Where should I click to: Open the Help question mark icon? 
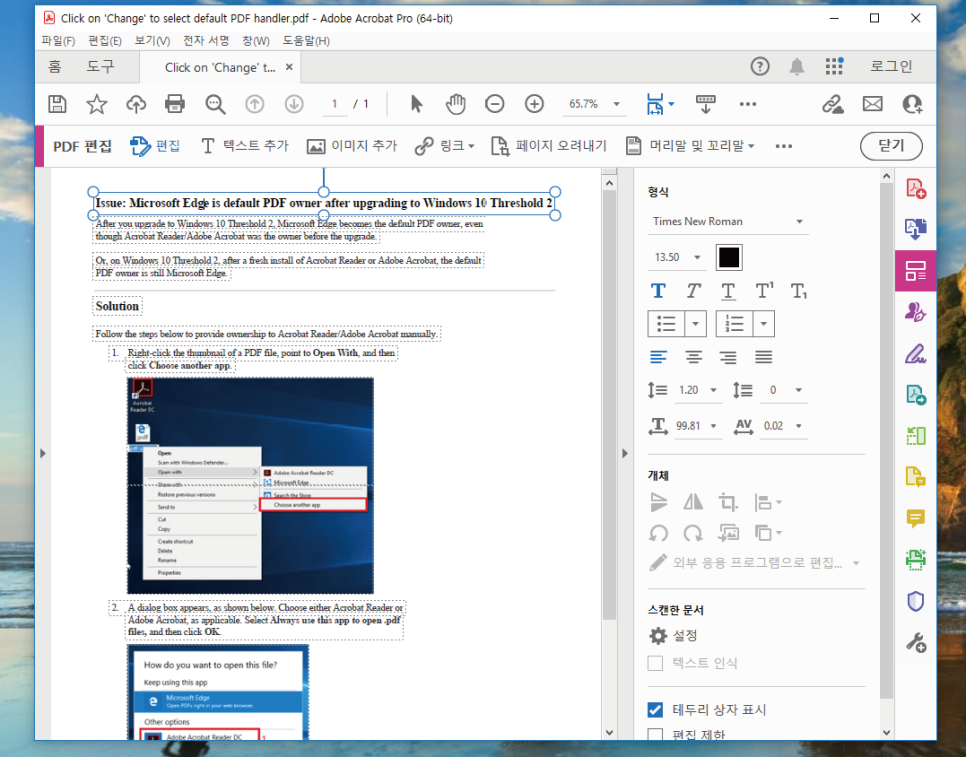(760, 66)
